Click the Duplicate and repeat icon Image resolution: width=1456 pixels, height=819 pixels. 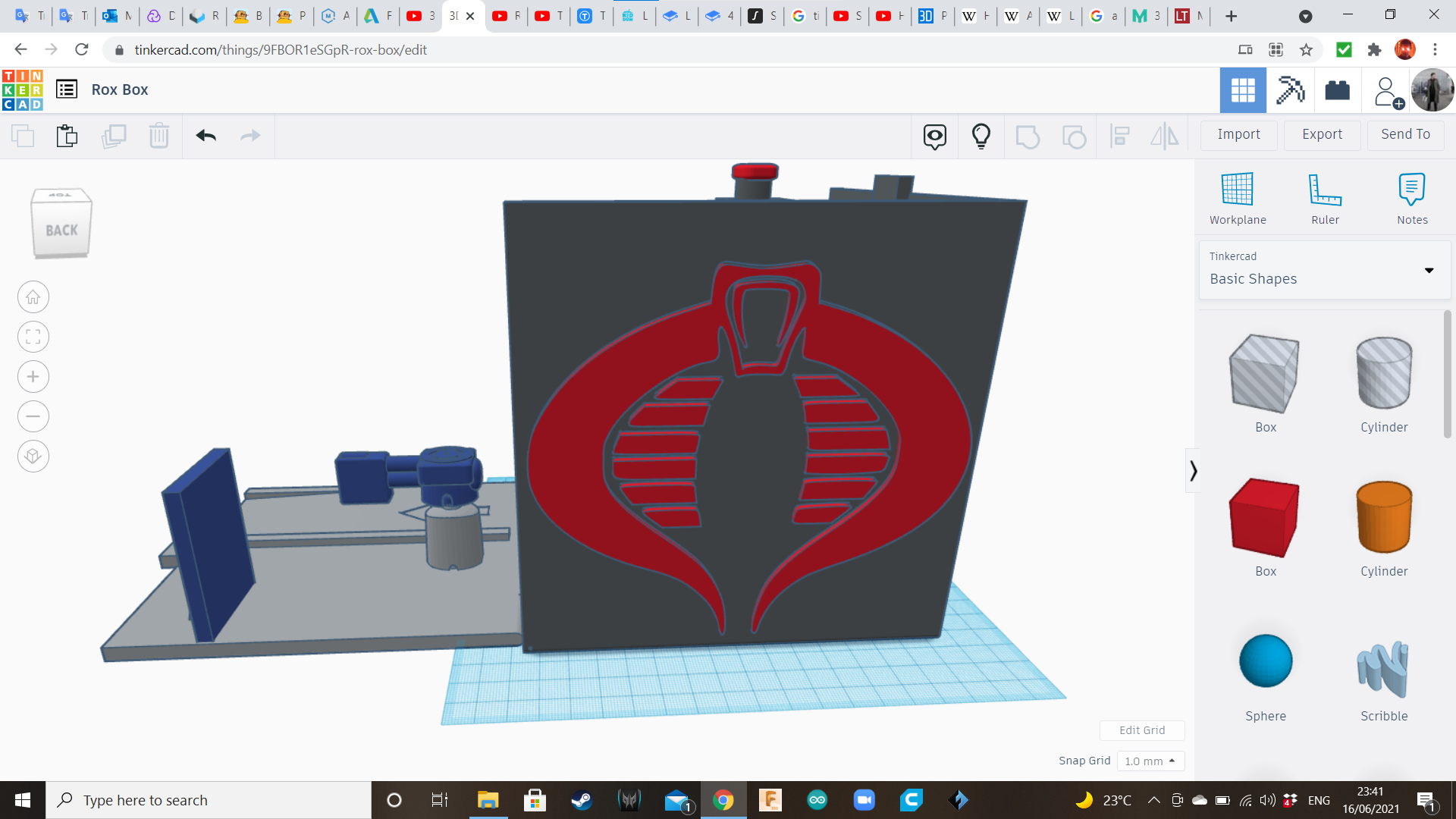(x=114, y=136)
